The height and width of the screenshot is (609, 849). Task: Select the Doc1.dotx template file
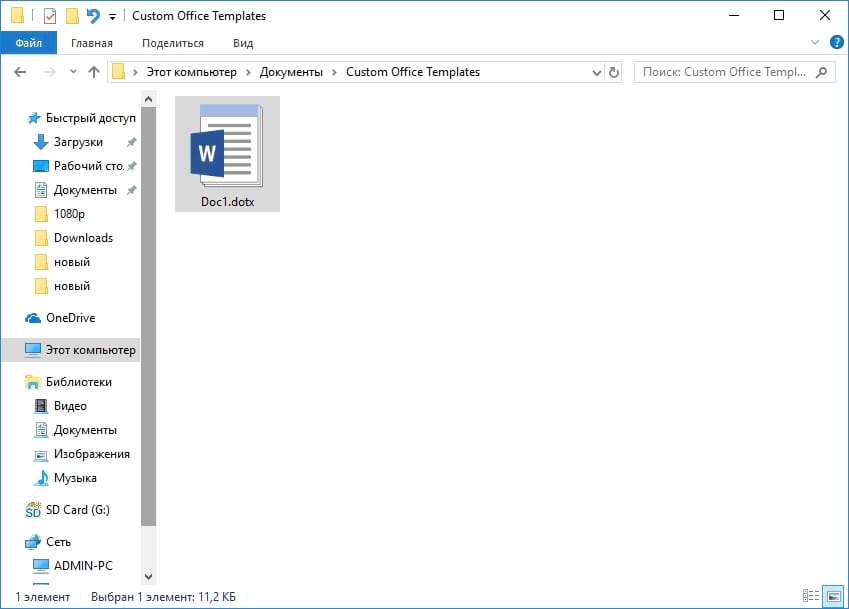click(227, 154)
